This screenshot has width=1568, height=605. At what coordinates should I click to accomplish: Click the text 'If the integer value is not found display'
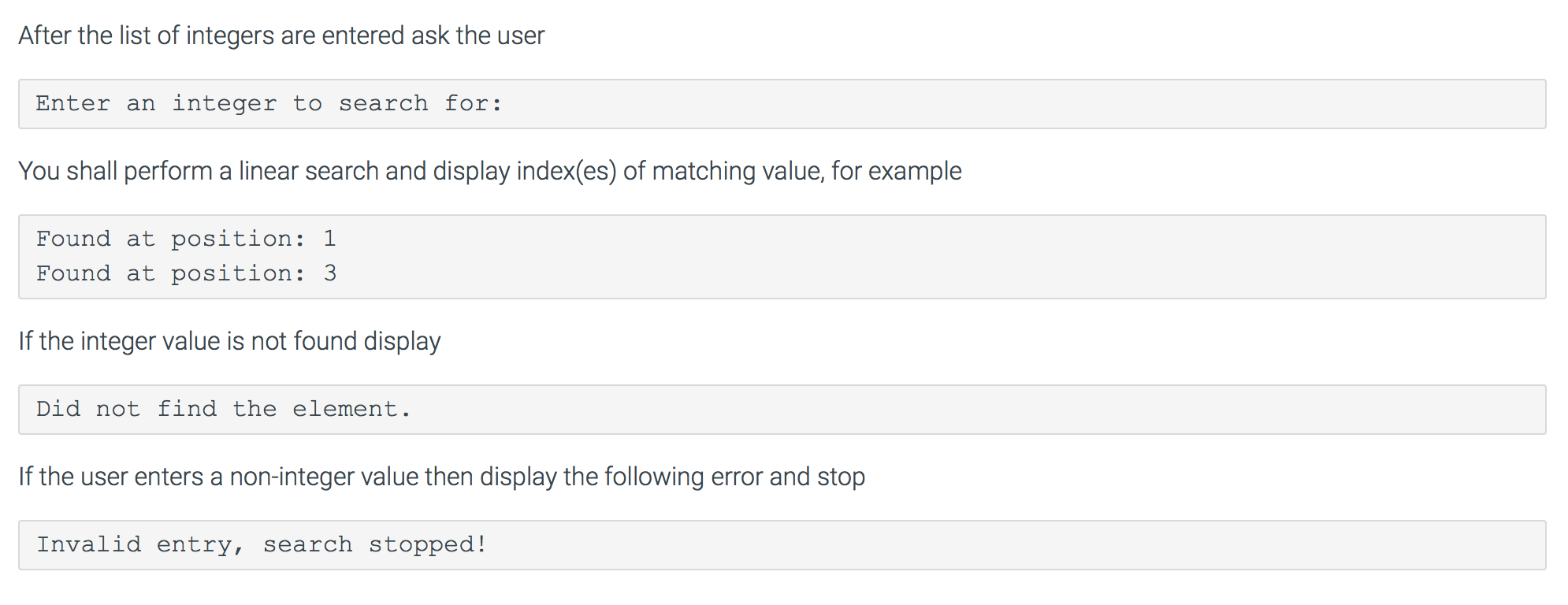229,342
